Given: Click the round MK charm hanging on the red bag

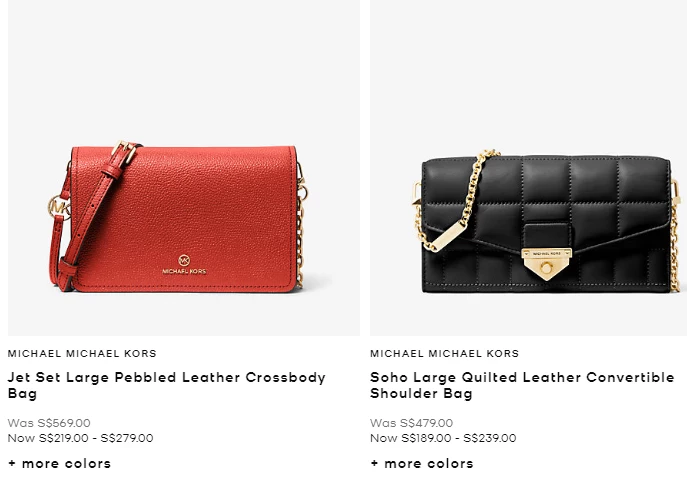Looking at the screenshot, I should tap(59, 208).
